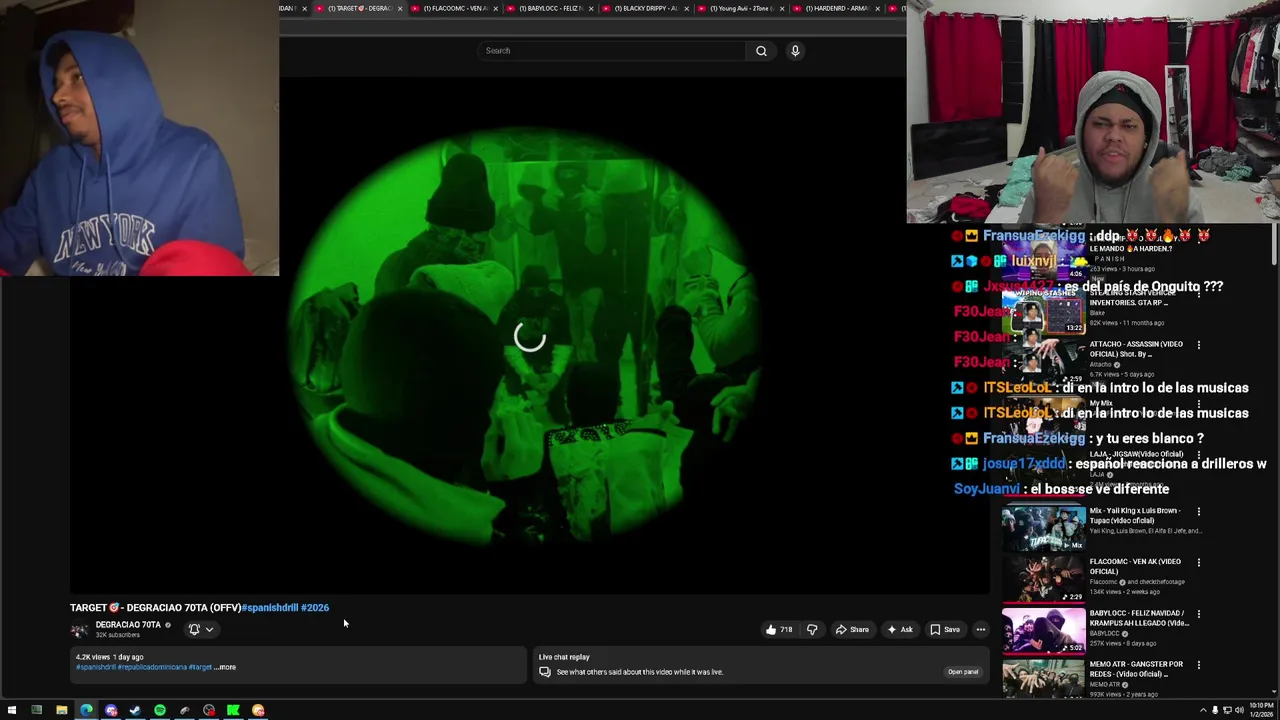This screenshot has width=1280, height=720.
Task: Switch to the TARGET - DEGRACIAO browser tab
Action: (x=357, y=8)
